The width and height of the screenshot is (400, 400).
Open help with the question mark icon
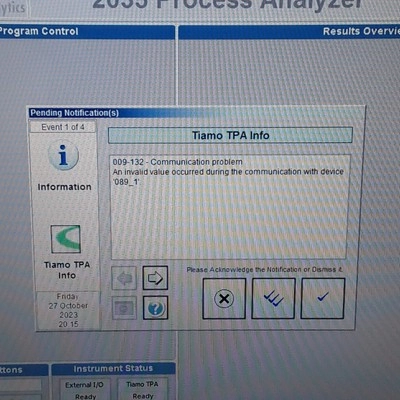155,308
